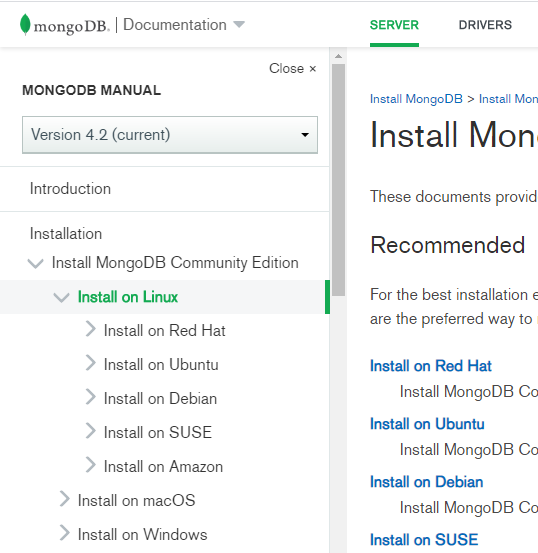Open the Introduction section in sidebar
538x553 pixels.
70,189
